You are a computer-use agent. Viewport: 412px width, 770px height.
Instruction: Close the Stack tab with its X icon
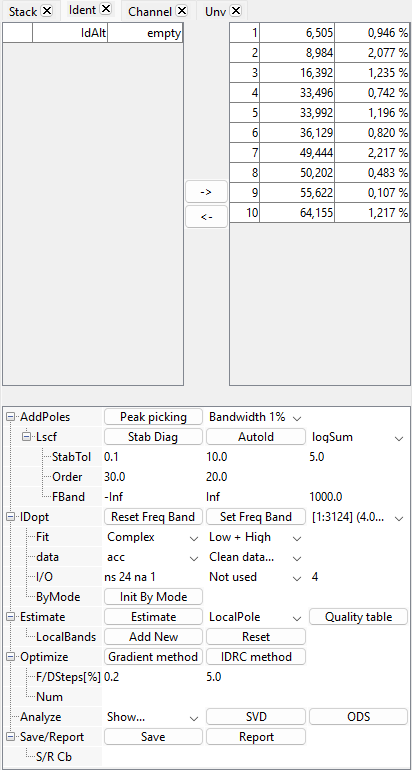tap(47, 10)
